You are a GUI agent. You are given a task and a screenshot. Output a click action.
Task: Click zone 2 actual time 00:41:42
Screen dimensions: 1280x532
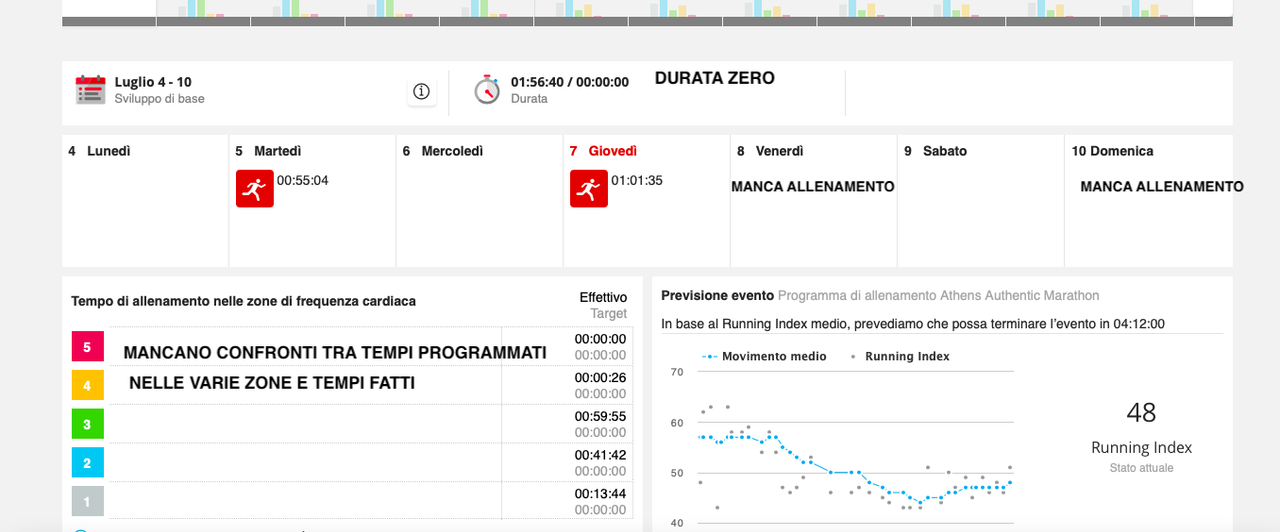coord(600,455)
